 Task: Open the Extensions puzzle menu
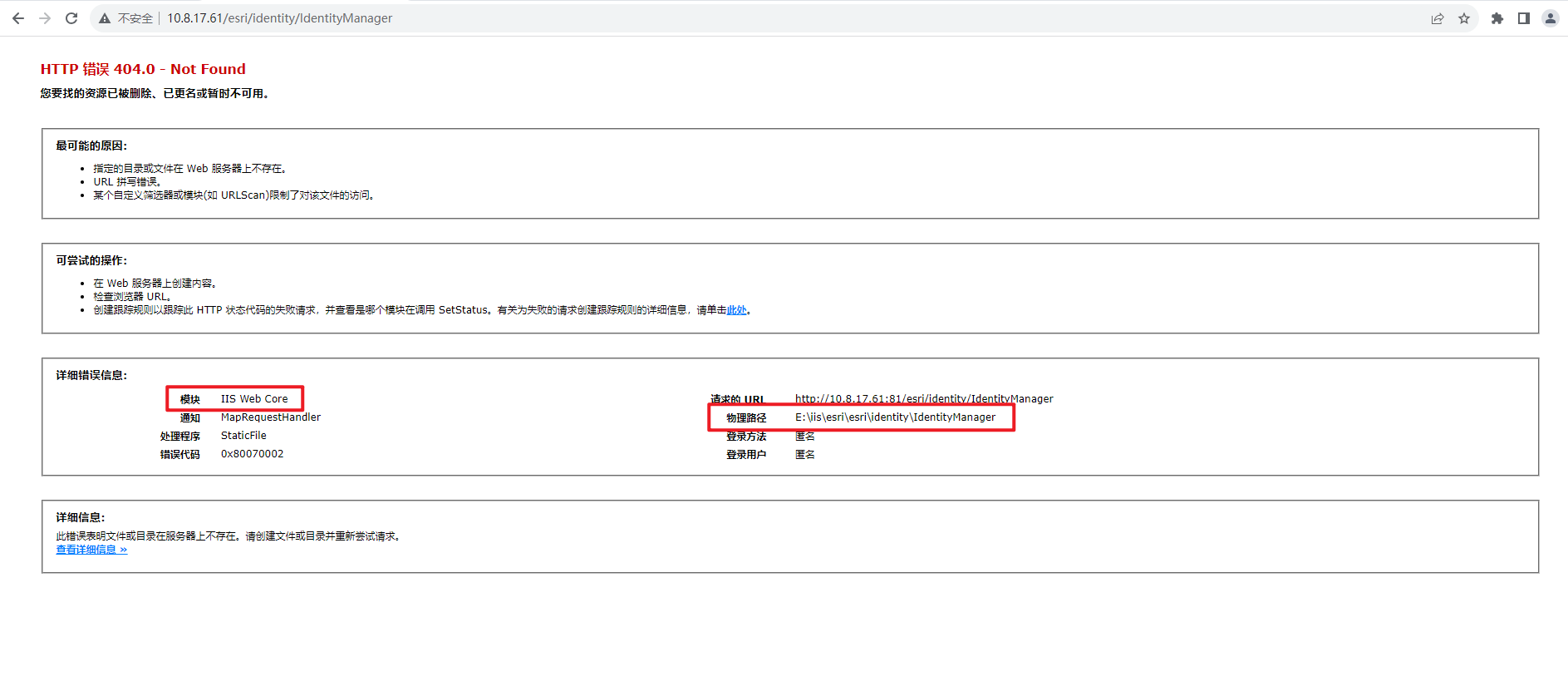coord(1497,18)
